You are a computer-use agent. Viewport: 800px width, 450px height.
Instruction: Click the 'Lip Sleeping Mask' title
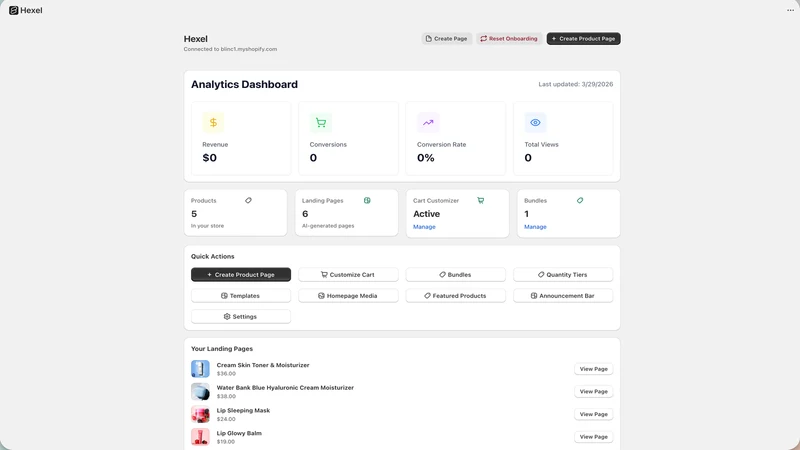click(243, 410)
